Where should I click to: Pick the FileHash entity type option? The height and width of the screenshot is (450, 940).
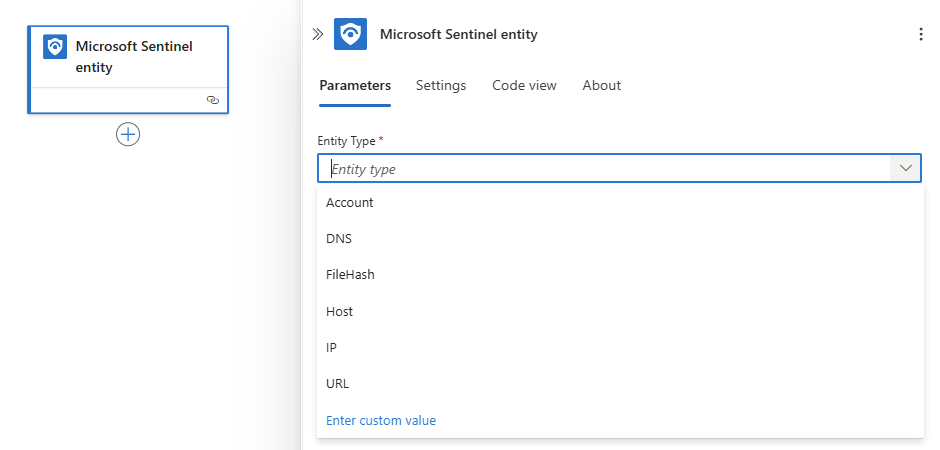[350, 275]
